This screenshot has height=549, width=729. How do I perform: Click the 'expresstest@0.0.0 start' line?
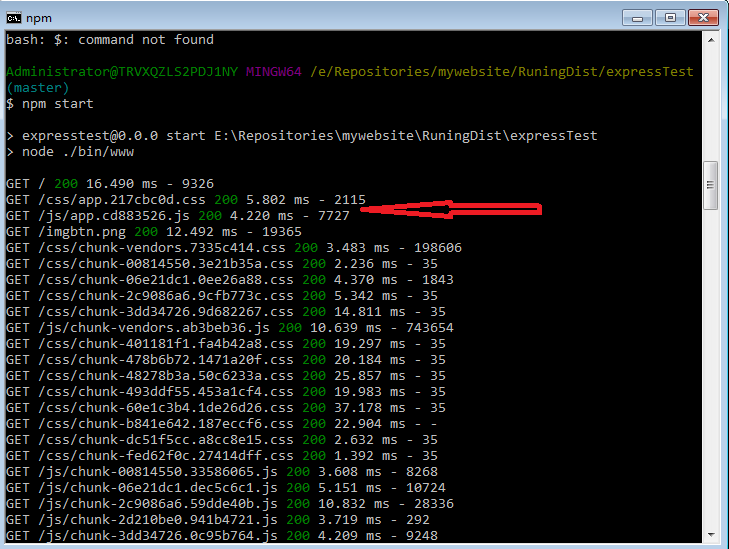(x=302, y=136)
